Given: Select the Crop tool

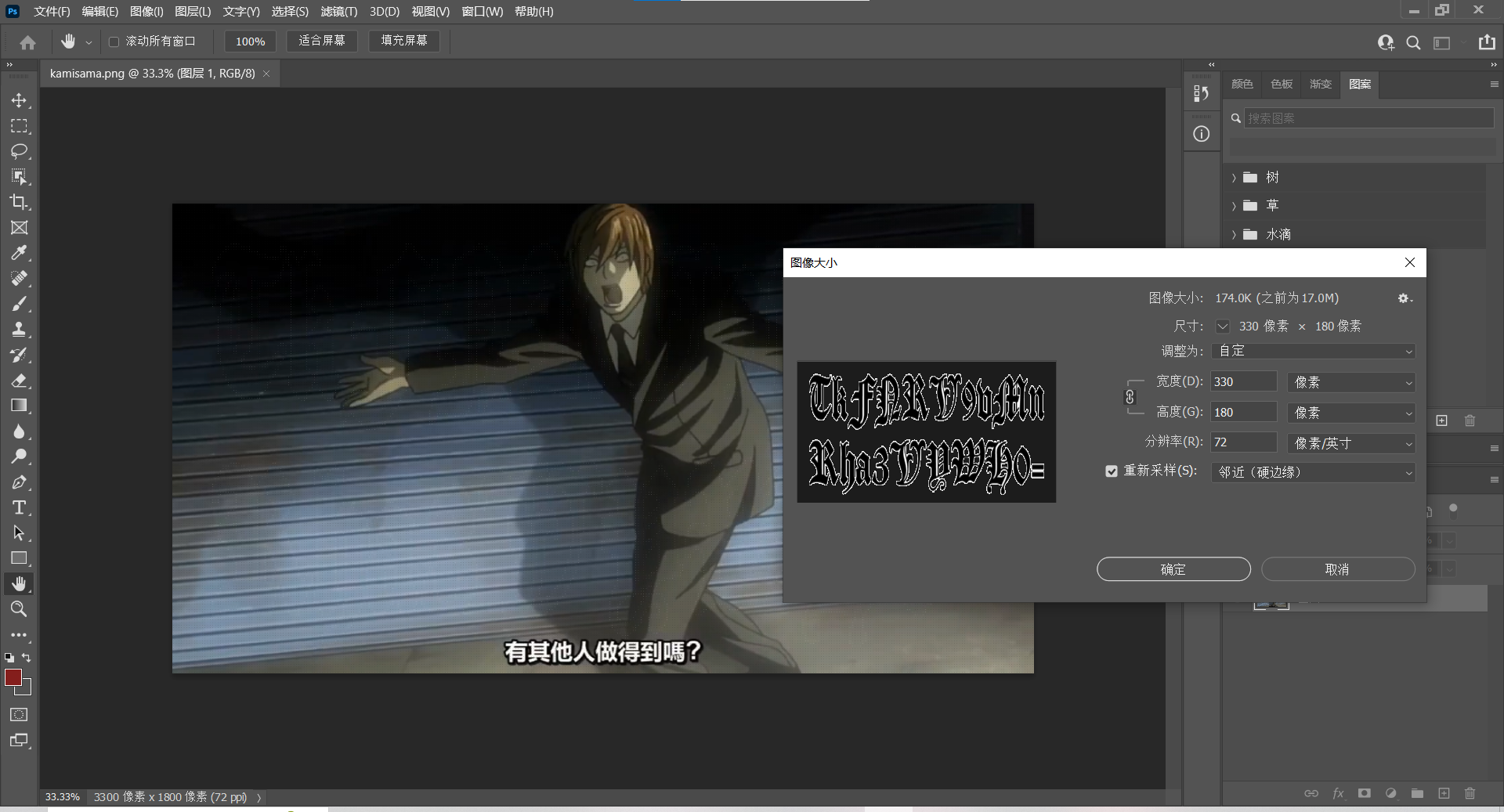Looking at the screenshot, I should (19, 202).
